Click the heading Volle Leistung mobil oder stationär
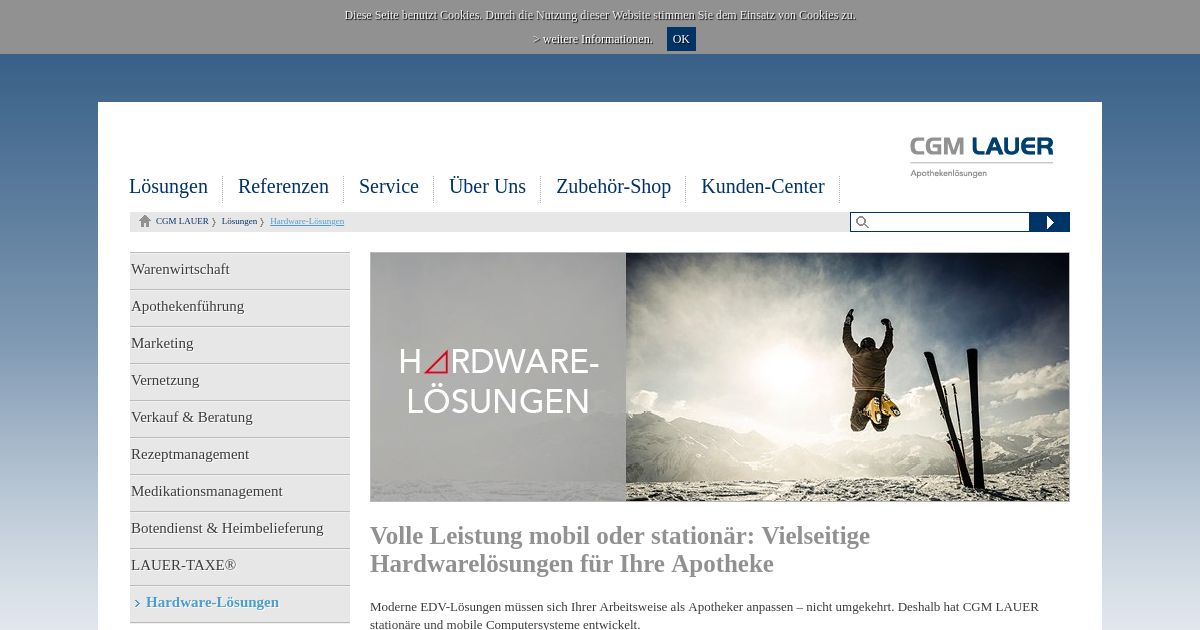1200x630 pixels. tap(620, 549)
